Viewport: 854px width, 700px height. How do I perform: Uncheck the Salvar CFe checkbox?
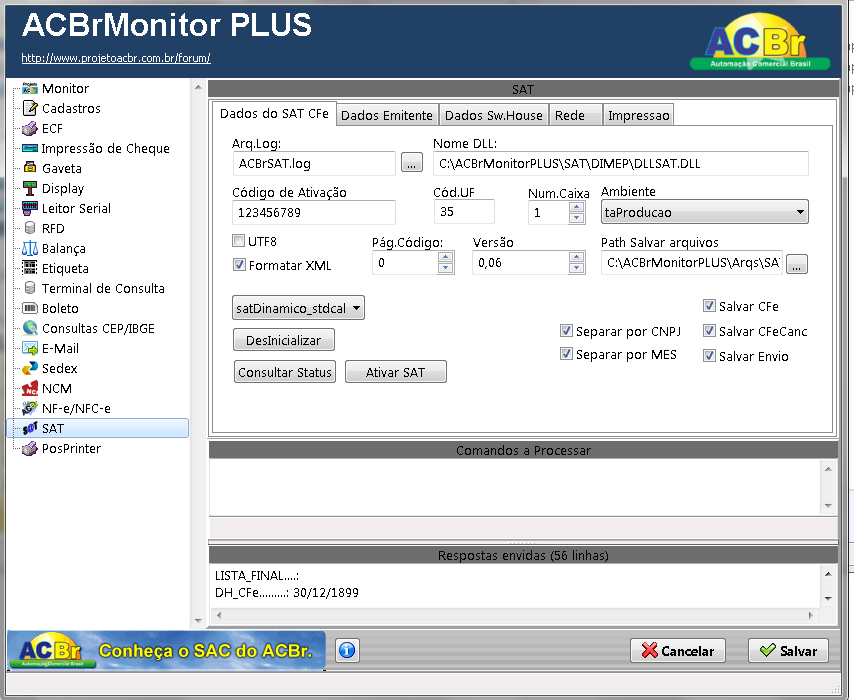[x=709, y=306]
